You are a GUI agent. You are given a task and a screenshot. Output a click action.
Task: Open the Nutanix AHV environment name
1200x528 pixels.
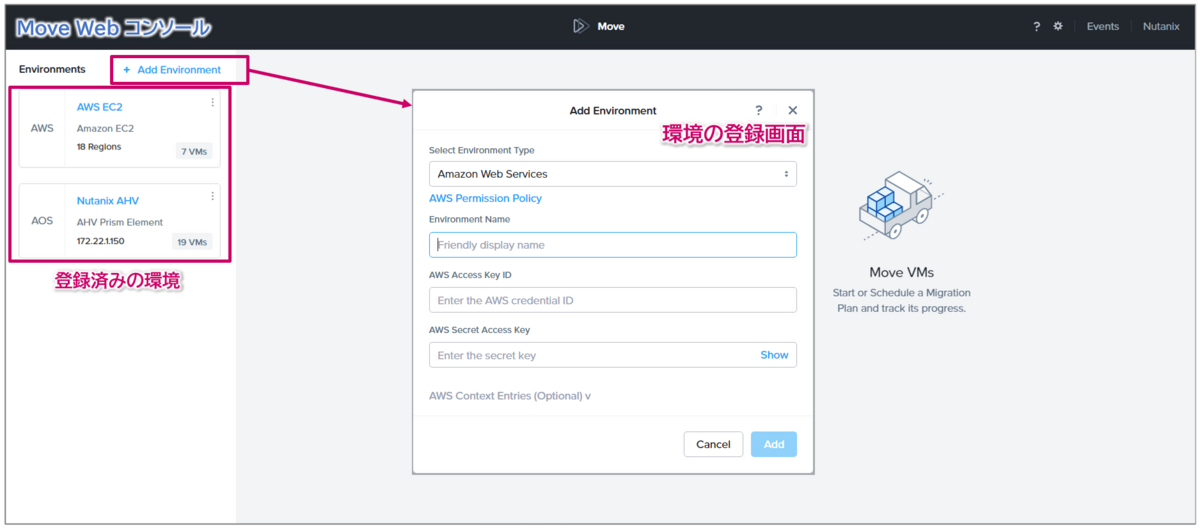[108, 201]
